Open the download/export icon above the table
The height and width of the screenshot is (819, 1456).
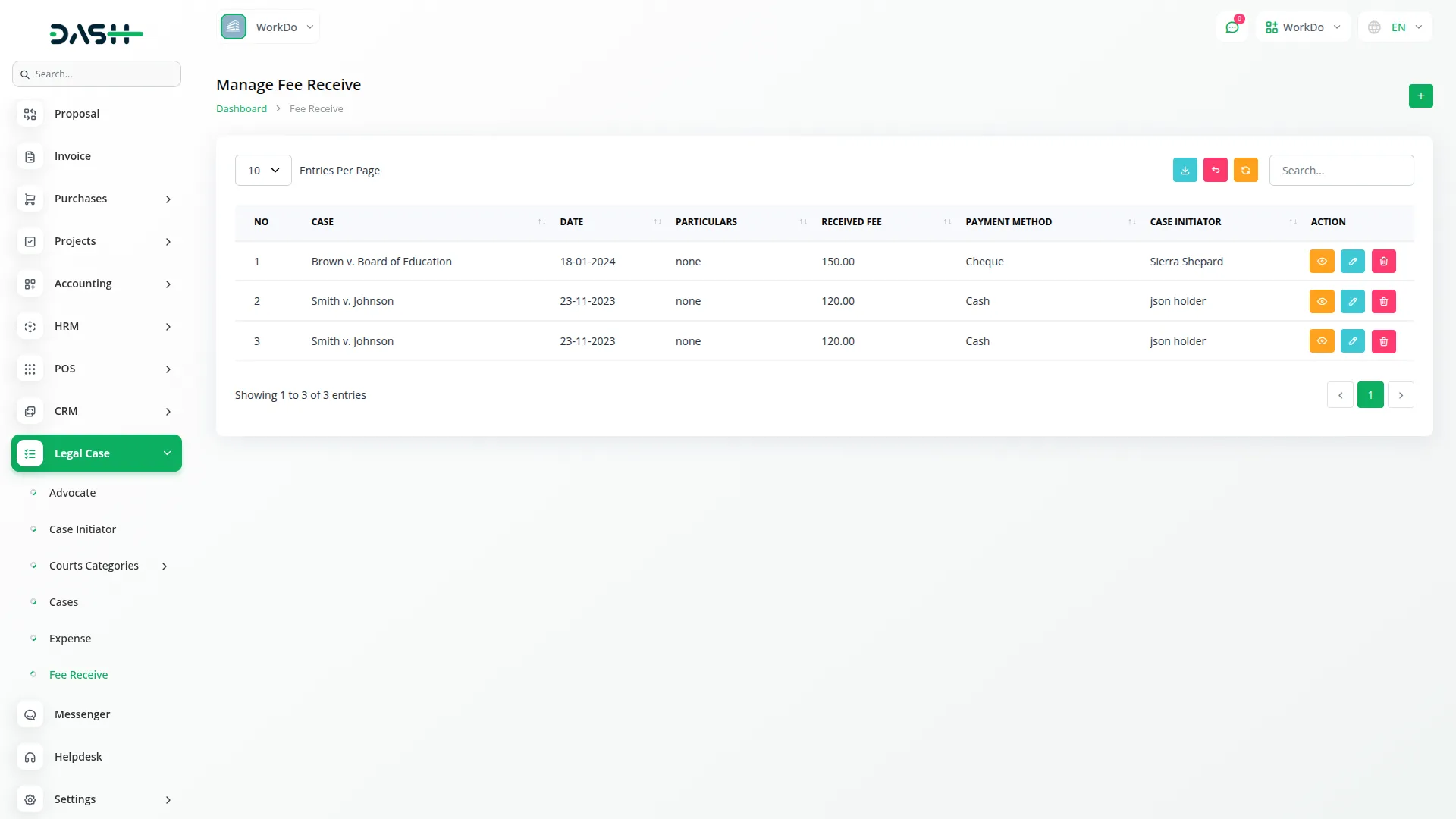[x=1185, y=170]
